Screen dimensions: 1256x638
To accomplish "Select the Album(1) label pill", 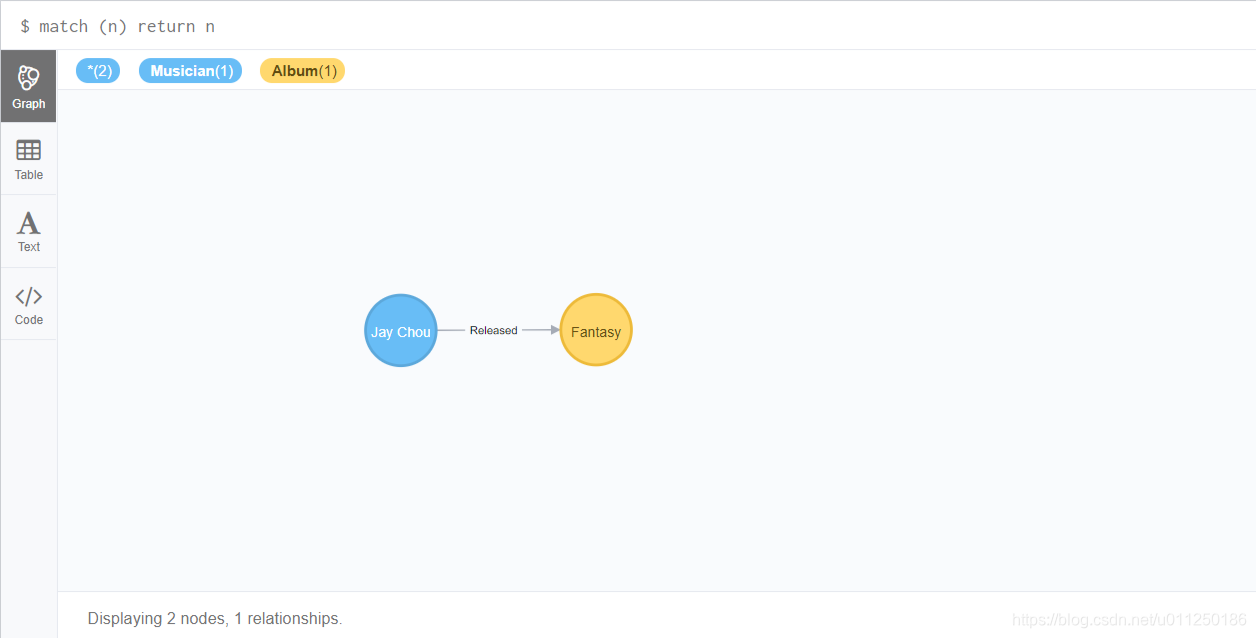I will (x=302, y=70).
